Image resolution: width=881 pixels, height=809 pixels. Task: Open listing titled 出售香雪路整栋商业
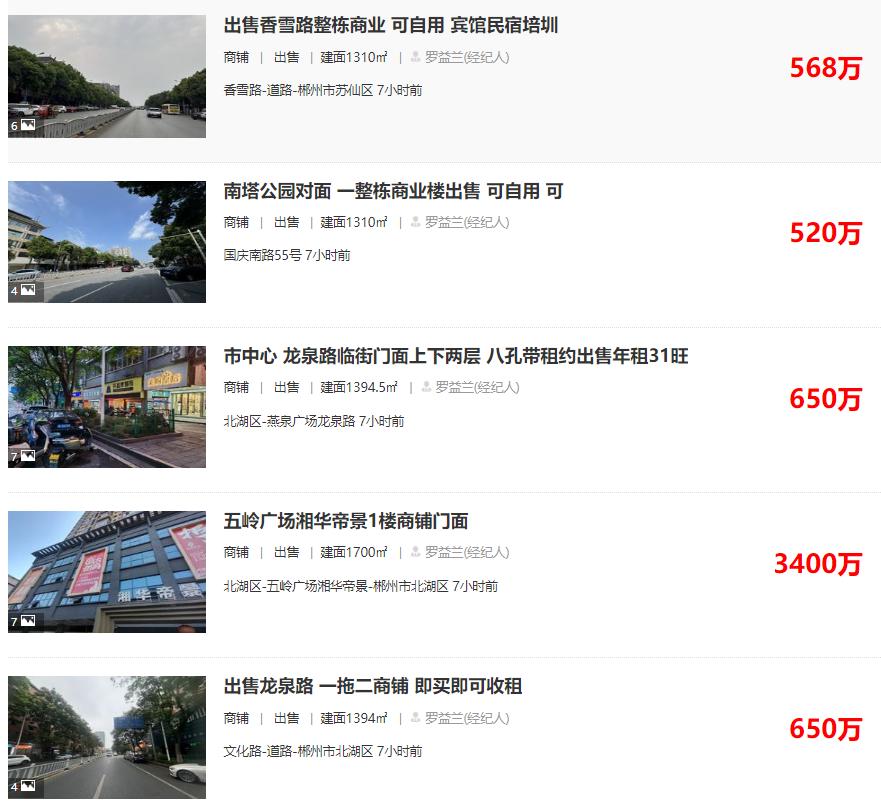pos(390,25)
